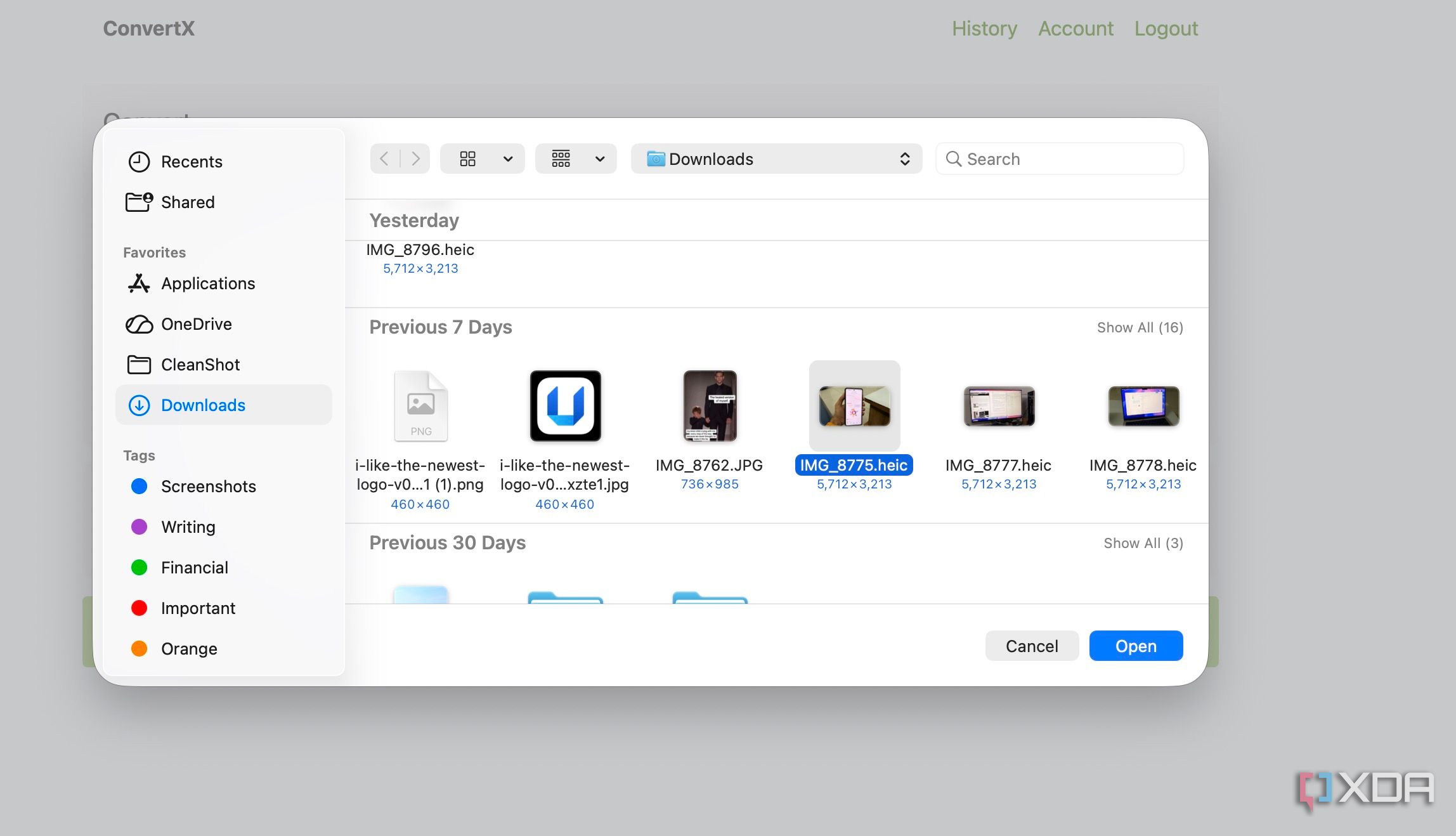This screenshot has width=1456, height=836.
Task: Click the group-by grid icon
Action: [561, 159]
